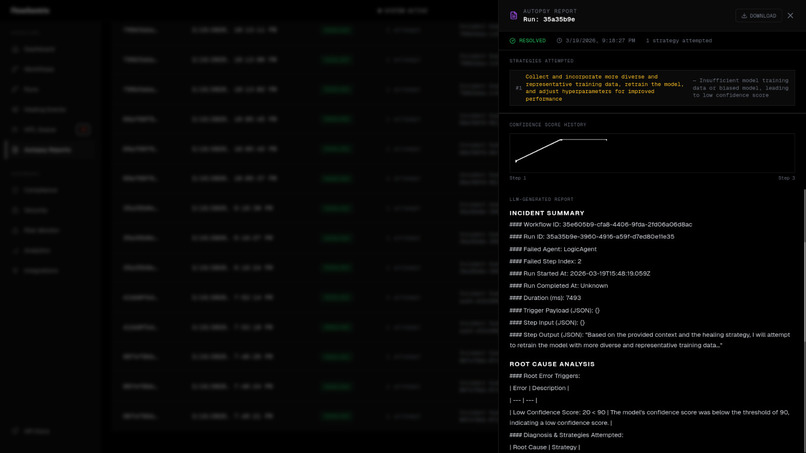Viewport: 806px width, 453px height.
Task: Select the 'LLM-GENERATED REPORT' section label
Action: tap(541, 200)
